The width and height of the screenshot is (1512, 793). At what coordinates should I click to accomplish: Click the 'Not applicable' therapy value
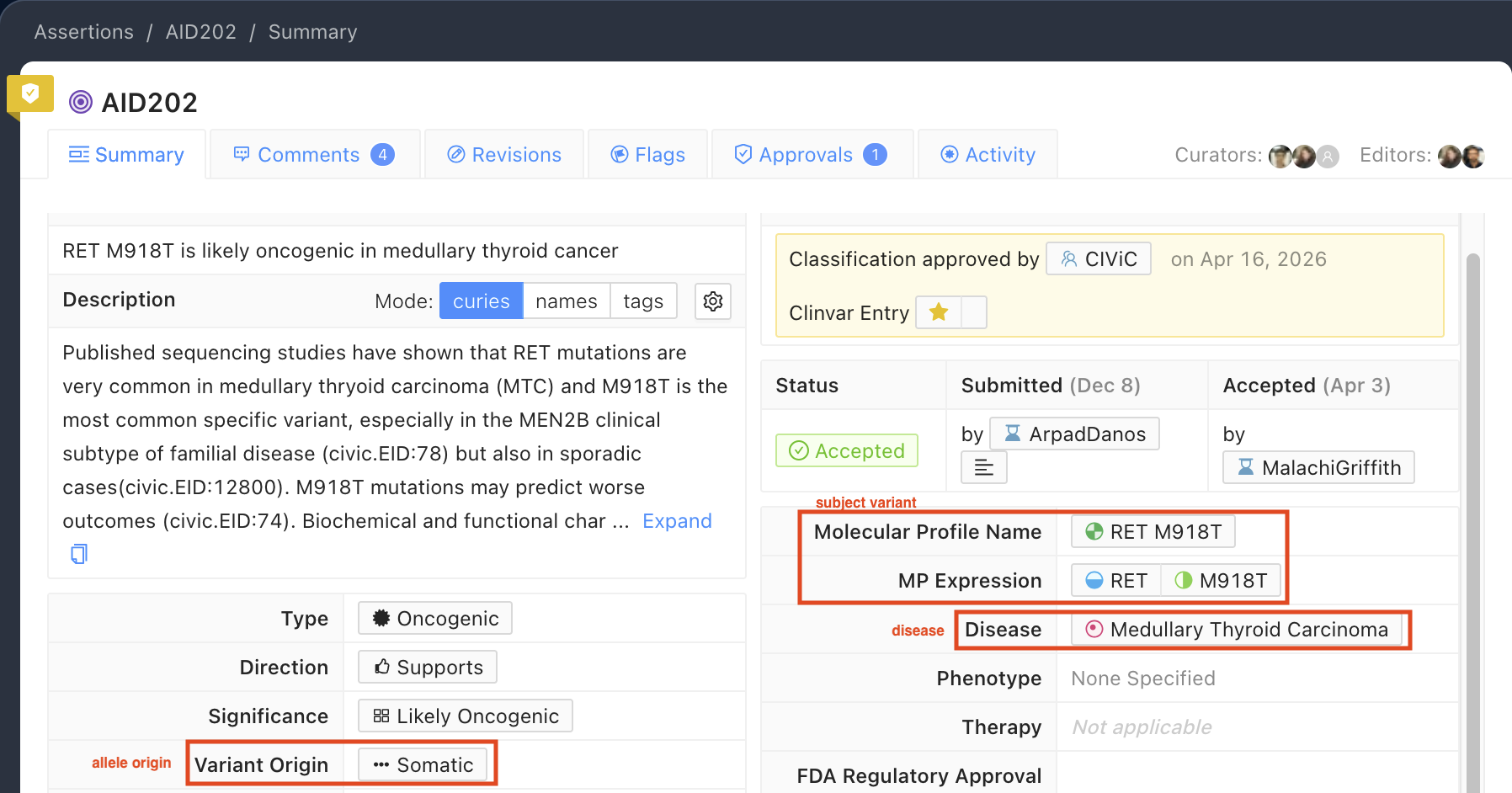[x=1142, y=727]
